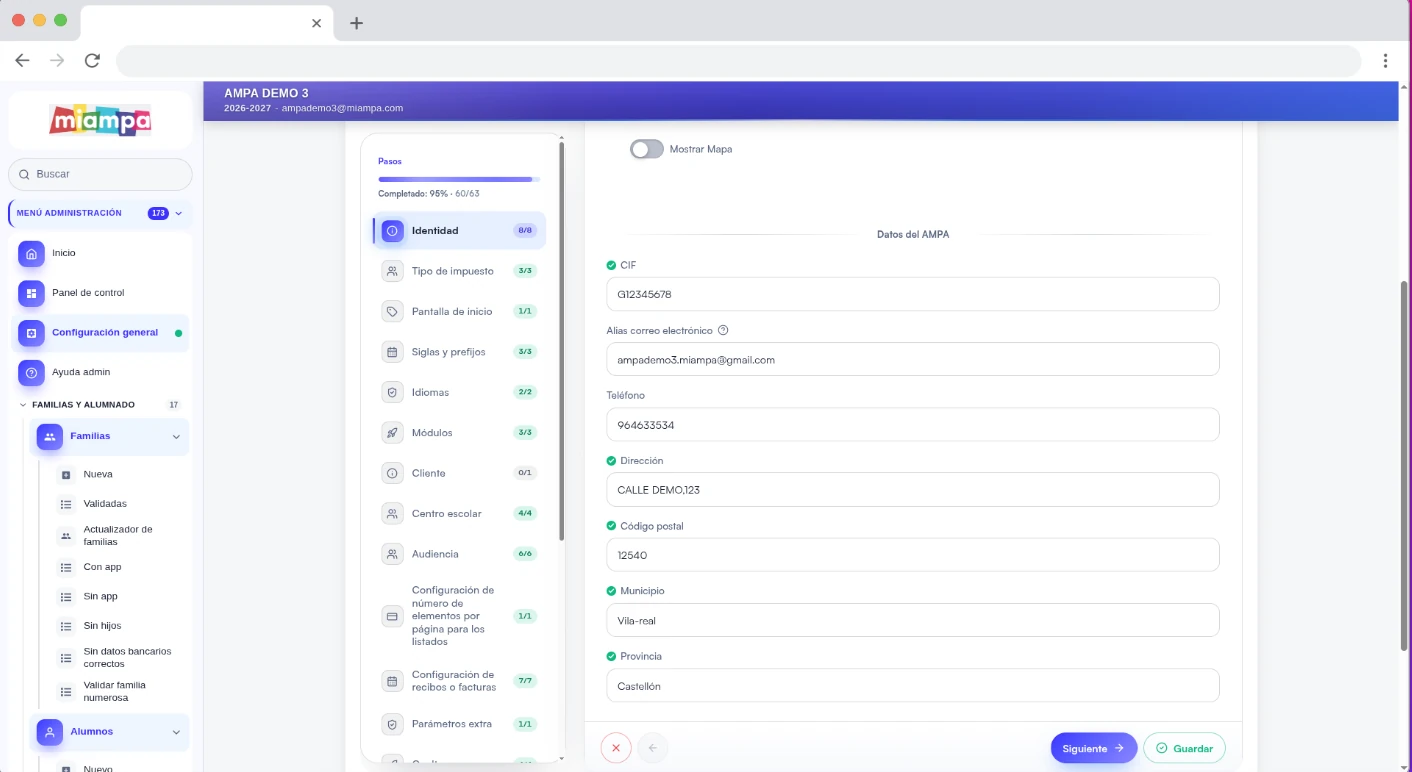Click the Configuración general gear icon

click(x=31, y=333)
